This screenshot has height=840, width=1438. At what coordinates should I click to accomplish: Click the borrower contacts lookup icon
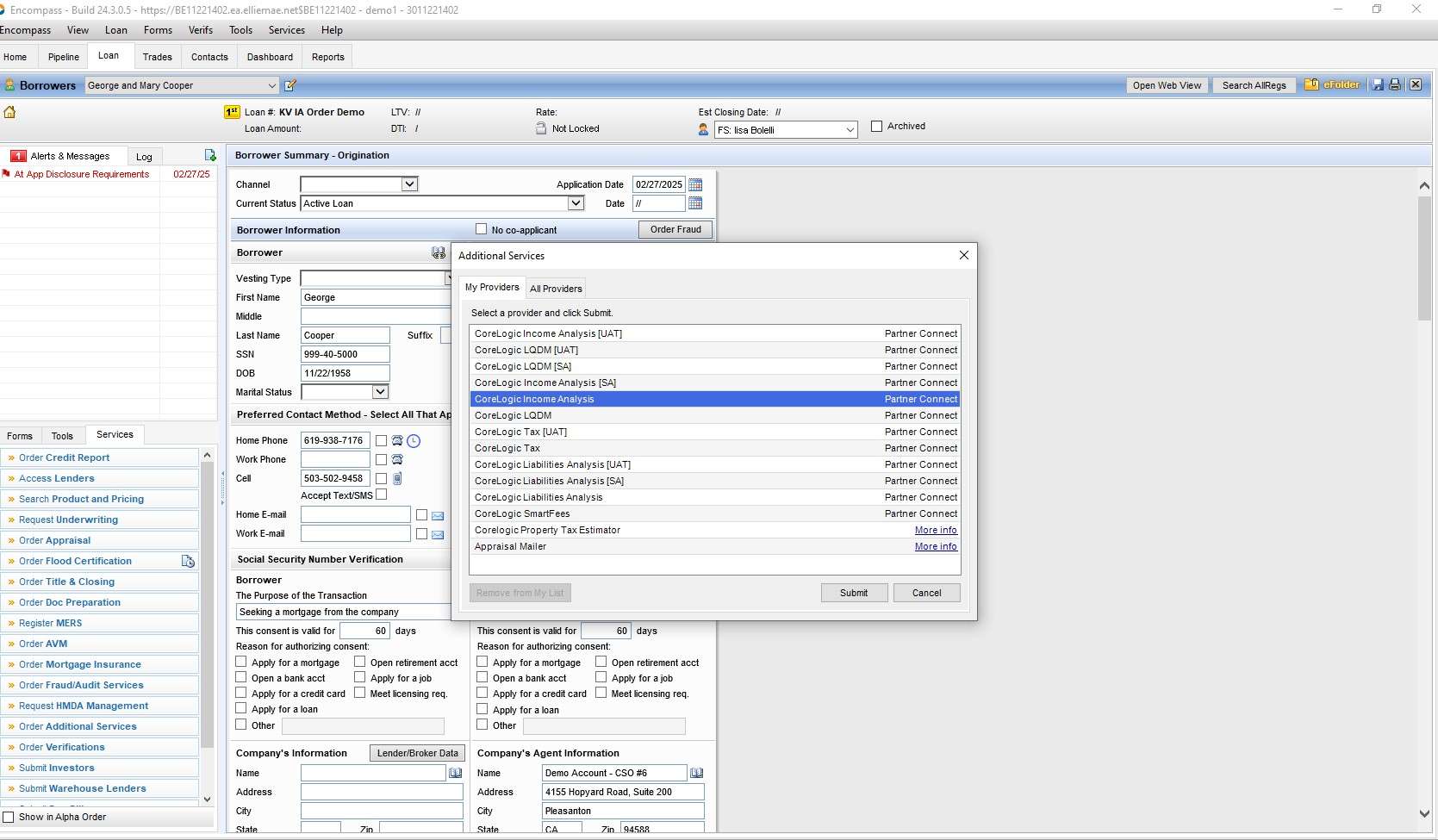439,252
